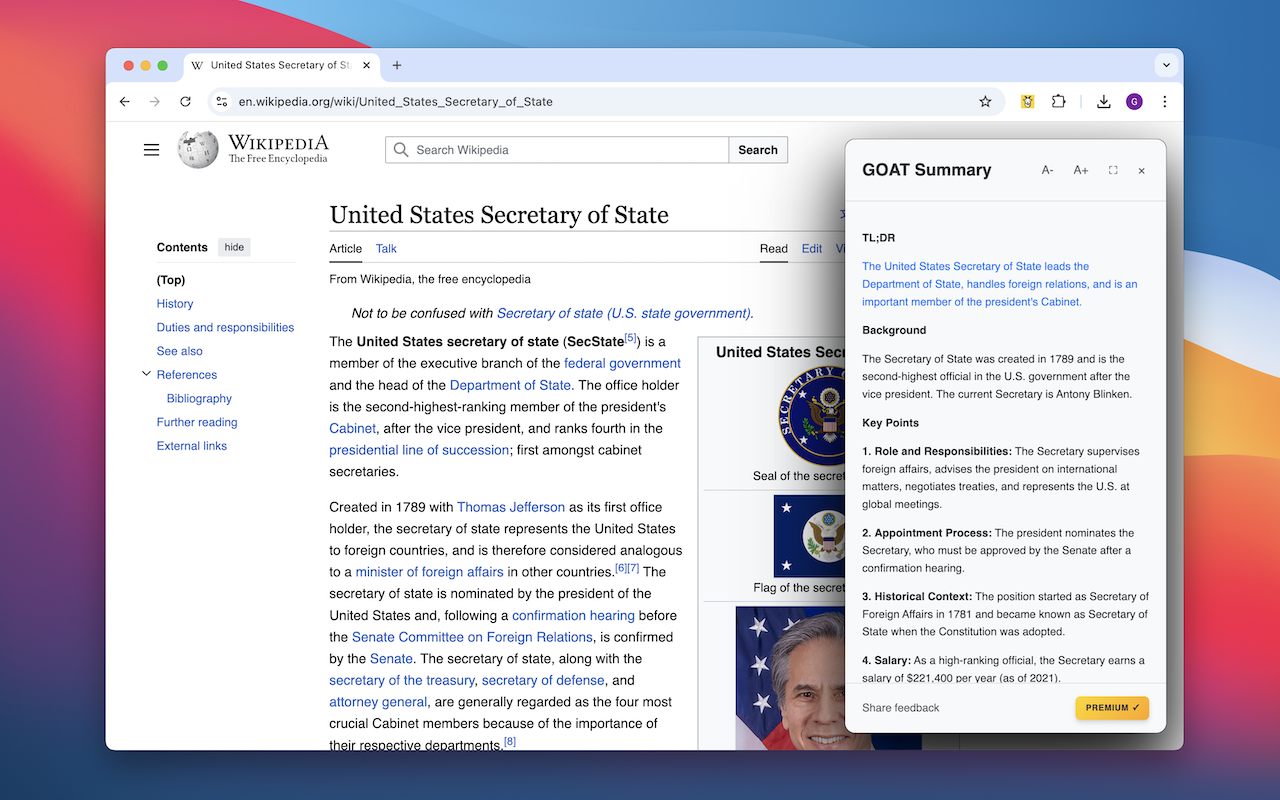Click the browser forward arrow
The width and height of the screenshot is (1280, 800).
(155, 101)
